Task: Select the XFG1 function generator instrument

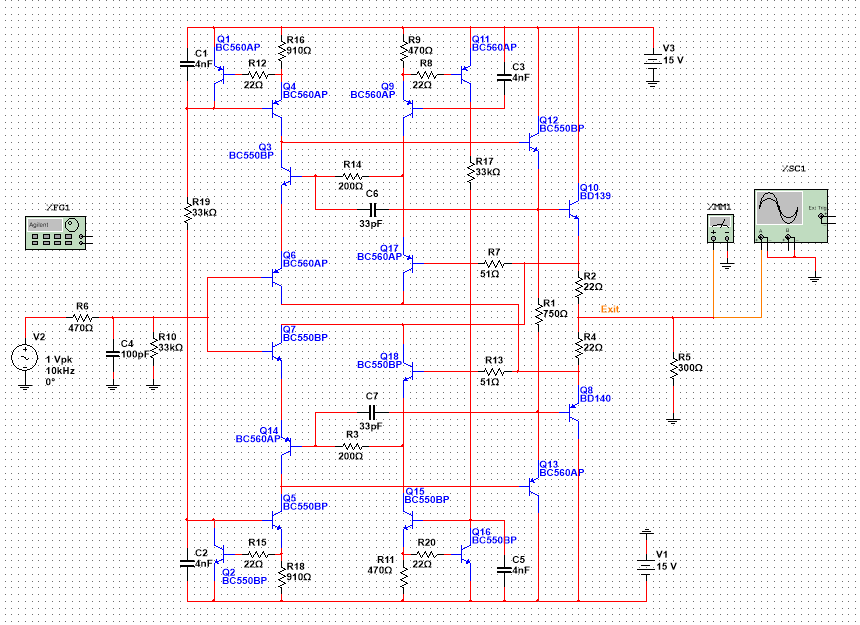Action: pyautogui.click(x=55, y=233)
